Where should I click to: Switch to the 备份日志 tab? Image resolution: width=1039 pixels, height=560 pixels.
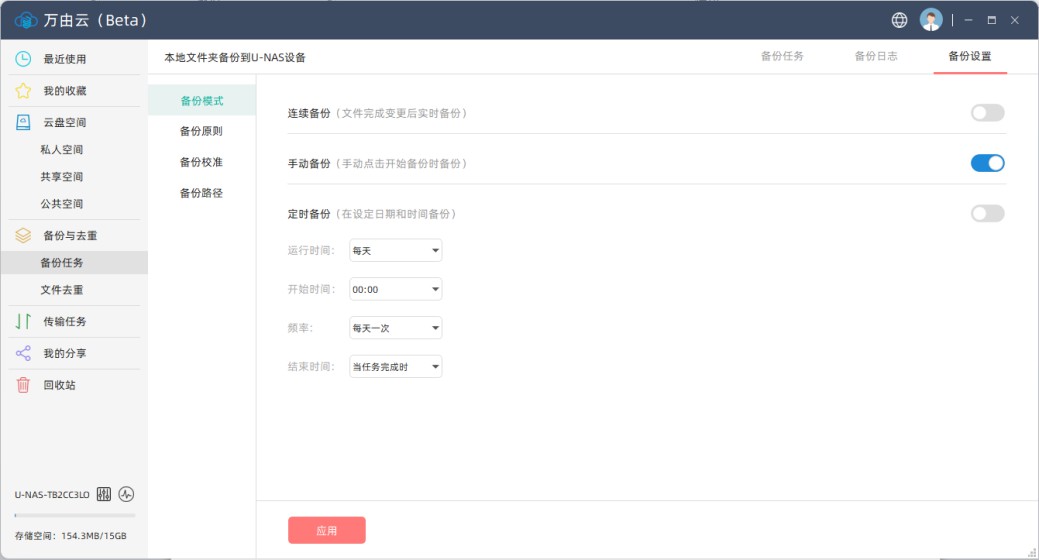pos(875,56)
